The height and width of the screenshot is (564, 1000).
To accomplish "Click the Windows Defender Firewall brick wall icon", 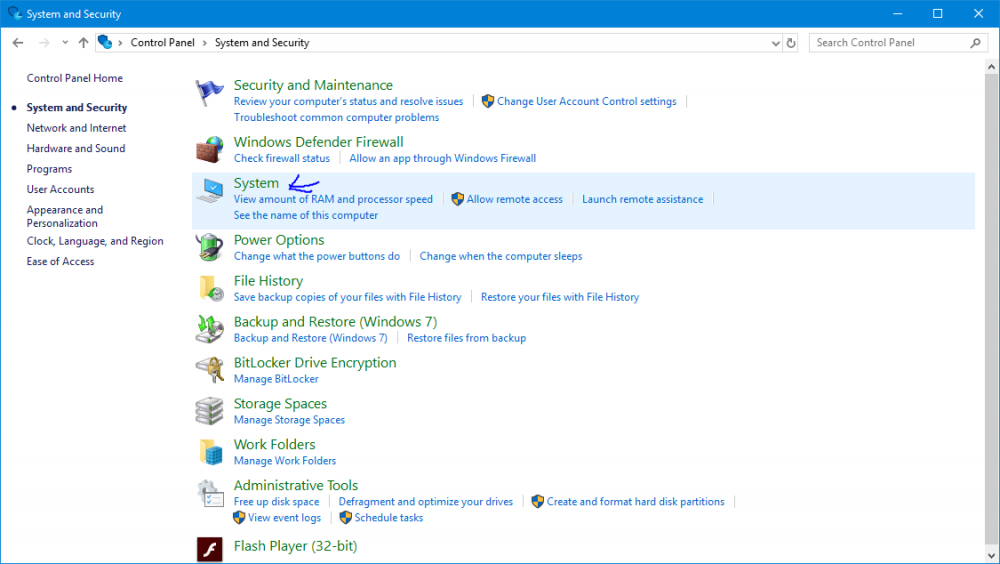I will pos(209,150).
